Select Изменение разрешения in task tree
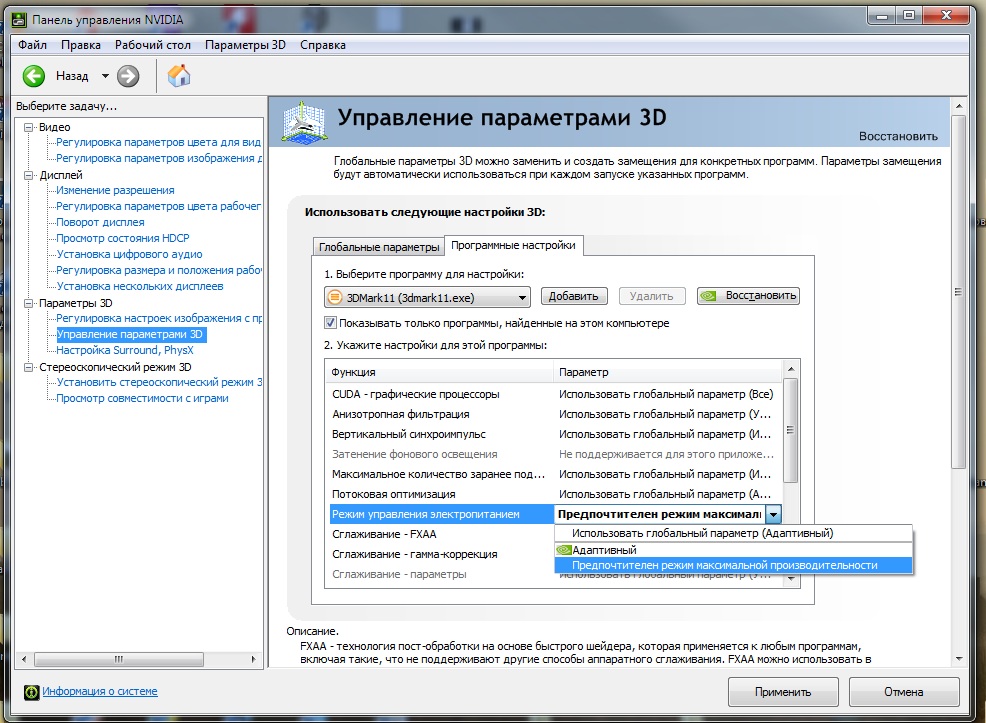 [x=115, y=190]
